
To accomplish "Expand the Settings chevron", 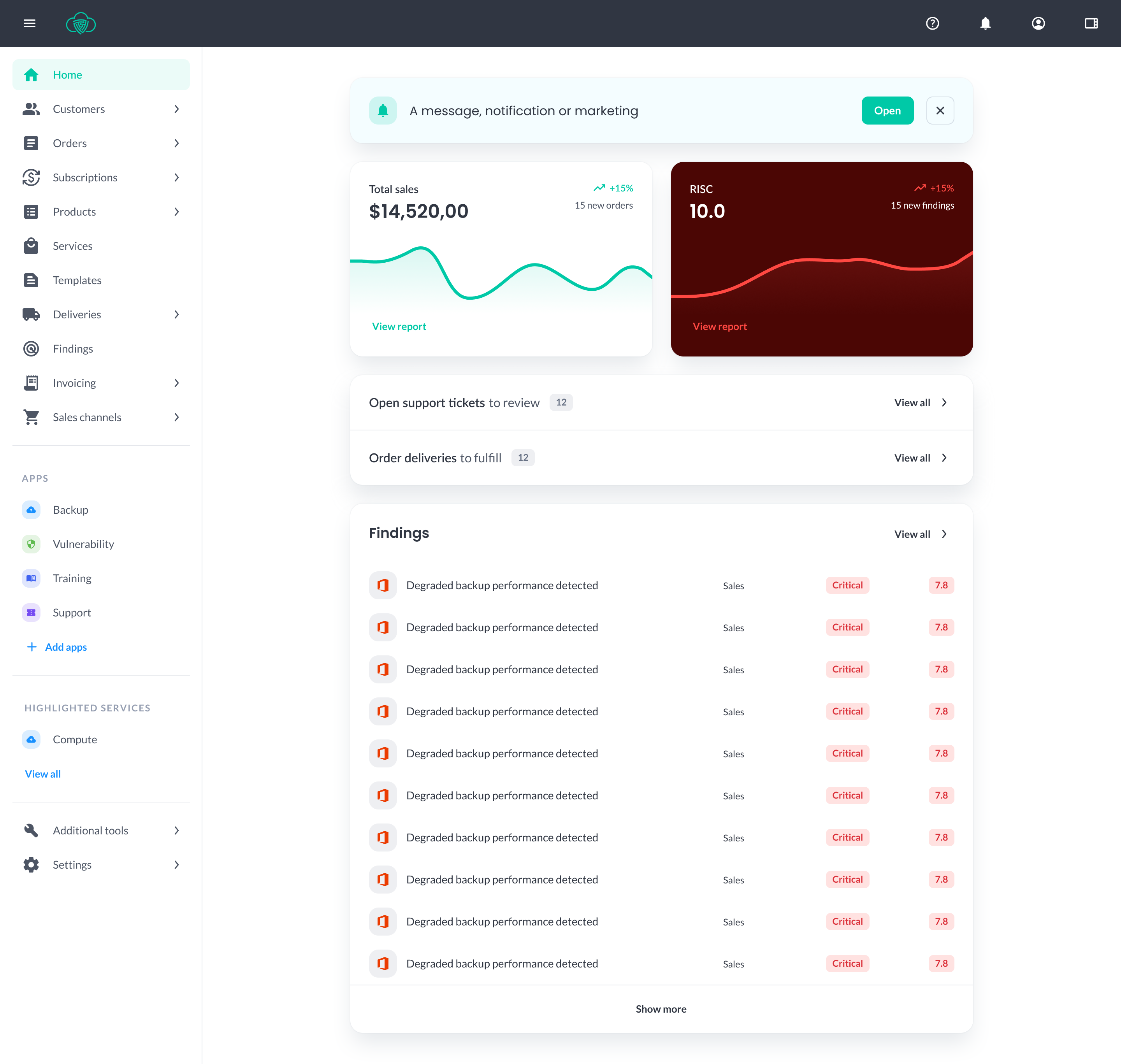I will pos(177,864).
